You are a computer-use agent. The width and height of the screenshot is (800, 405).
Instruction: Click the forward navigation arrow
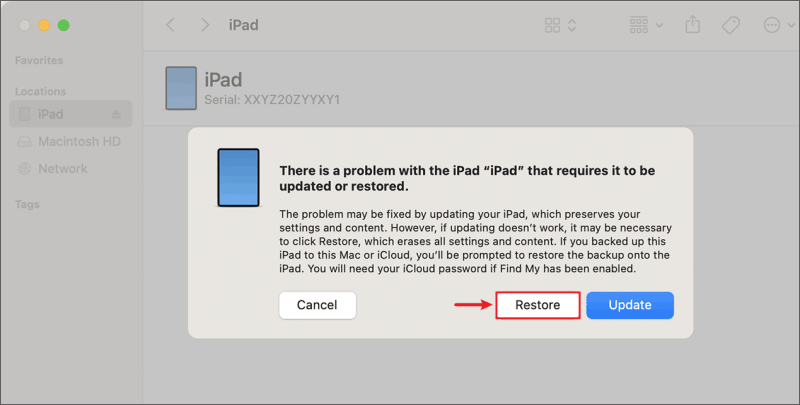pos(205,25)
